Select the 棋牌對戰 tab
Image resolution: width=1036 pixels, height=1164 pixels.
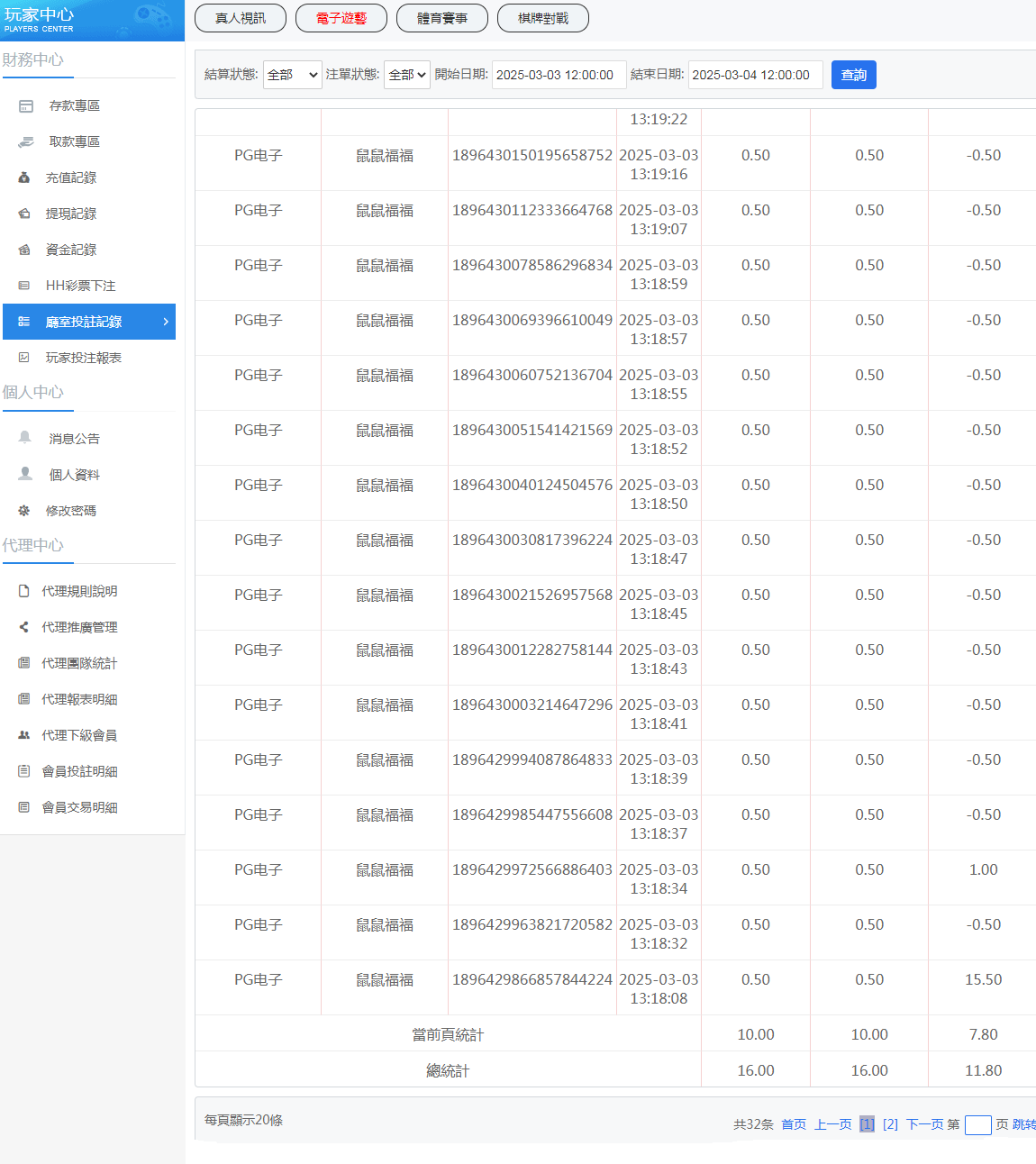coord(543,18)
